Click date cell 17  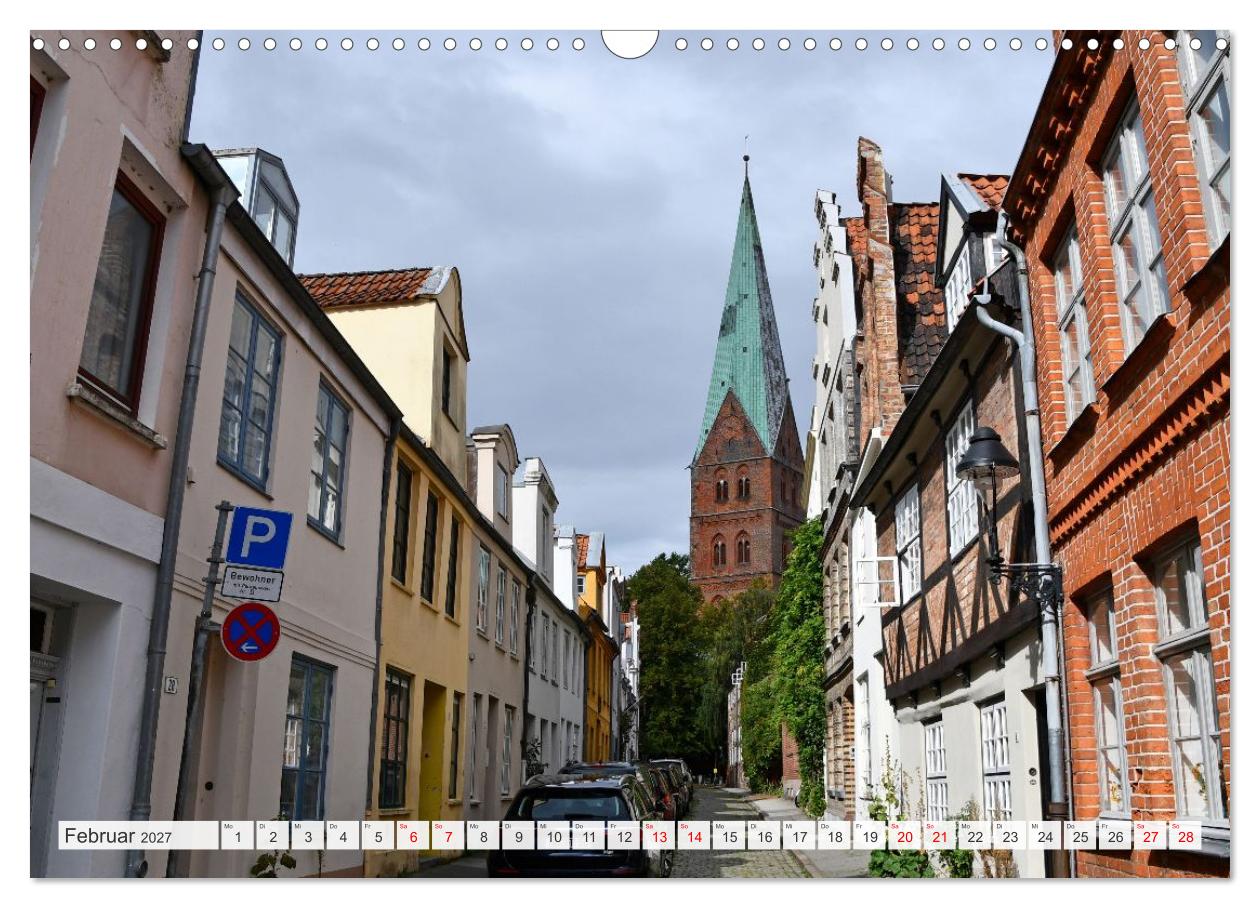798,836
